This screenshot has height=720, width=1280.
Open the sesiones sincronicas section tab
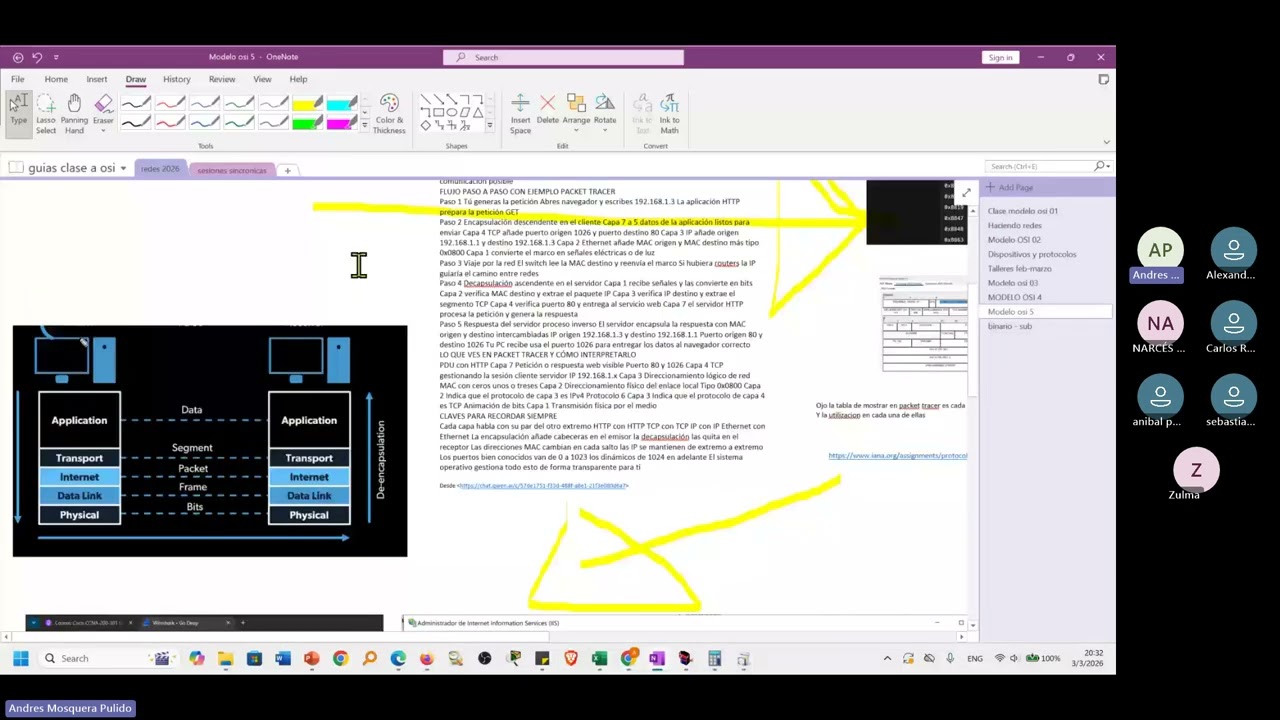[232, 170]
